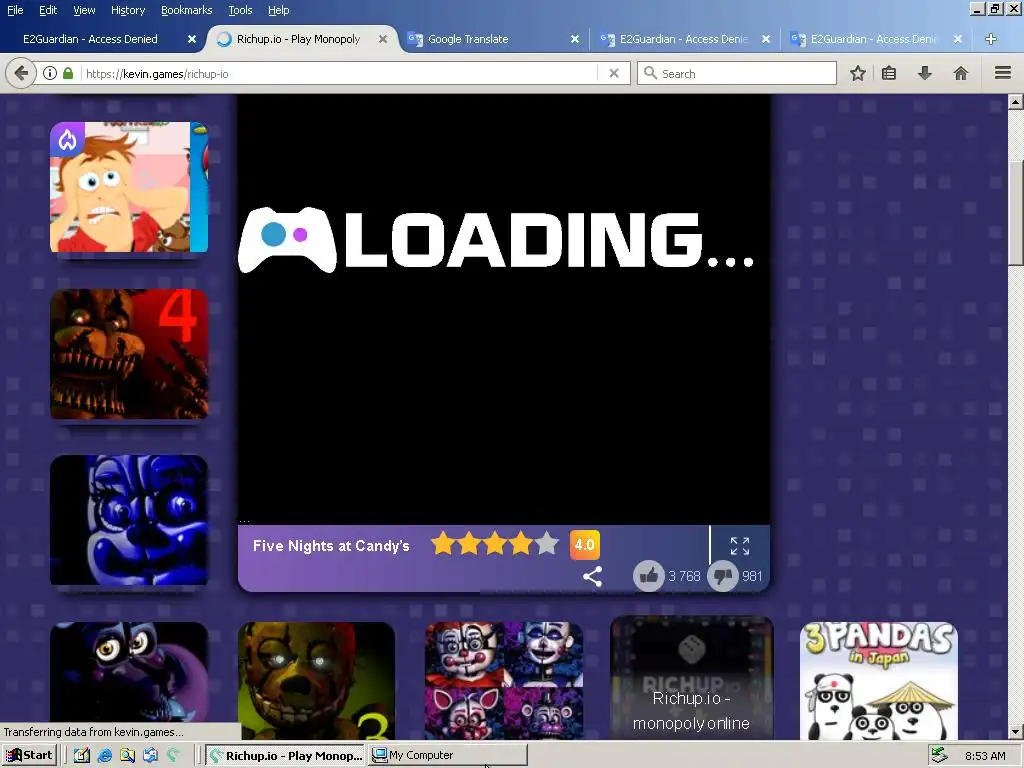Close the Richup.io - Play Monopoly tab

(383, 39)
